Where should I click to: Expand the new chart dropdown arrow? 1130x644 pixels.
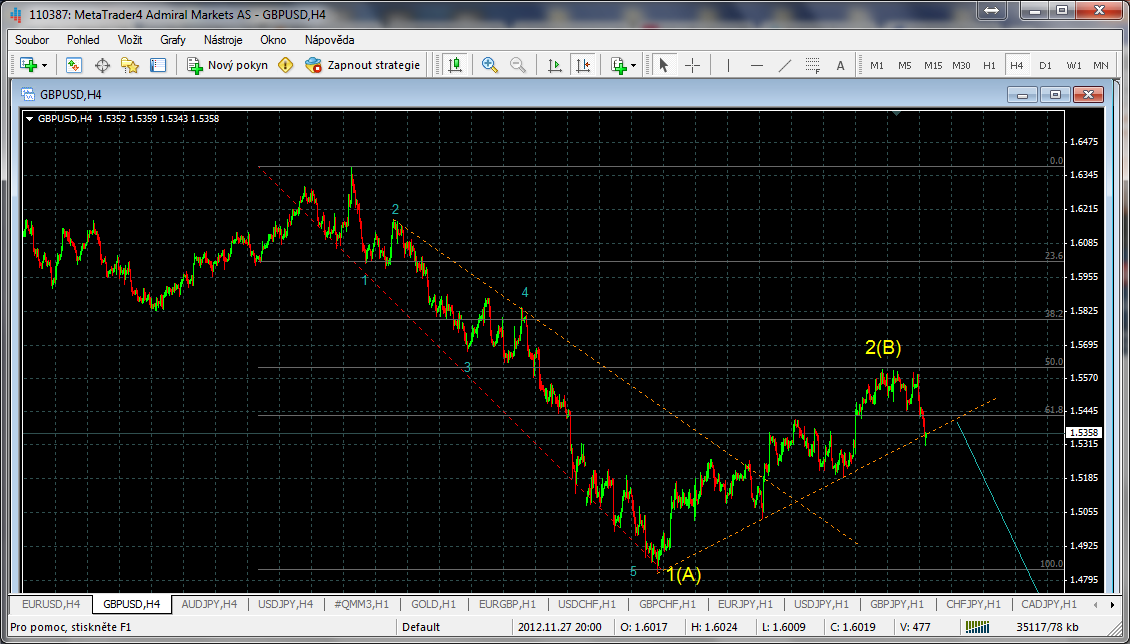pos(45,66)
